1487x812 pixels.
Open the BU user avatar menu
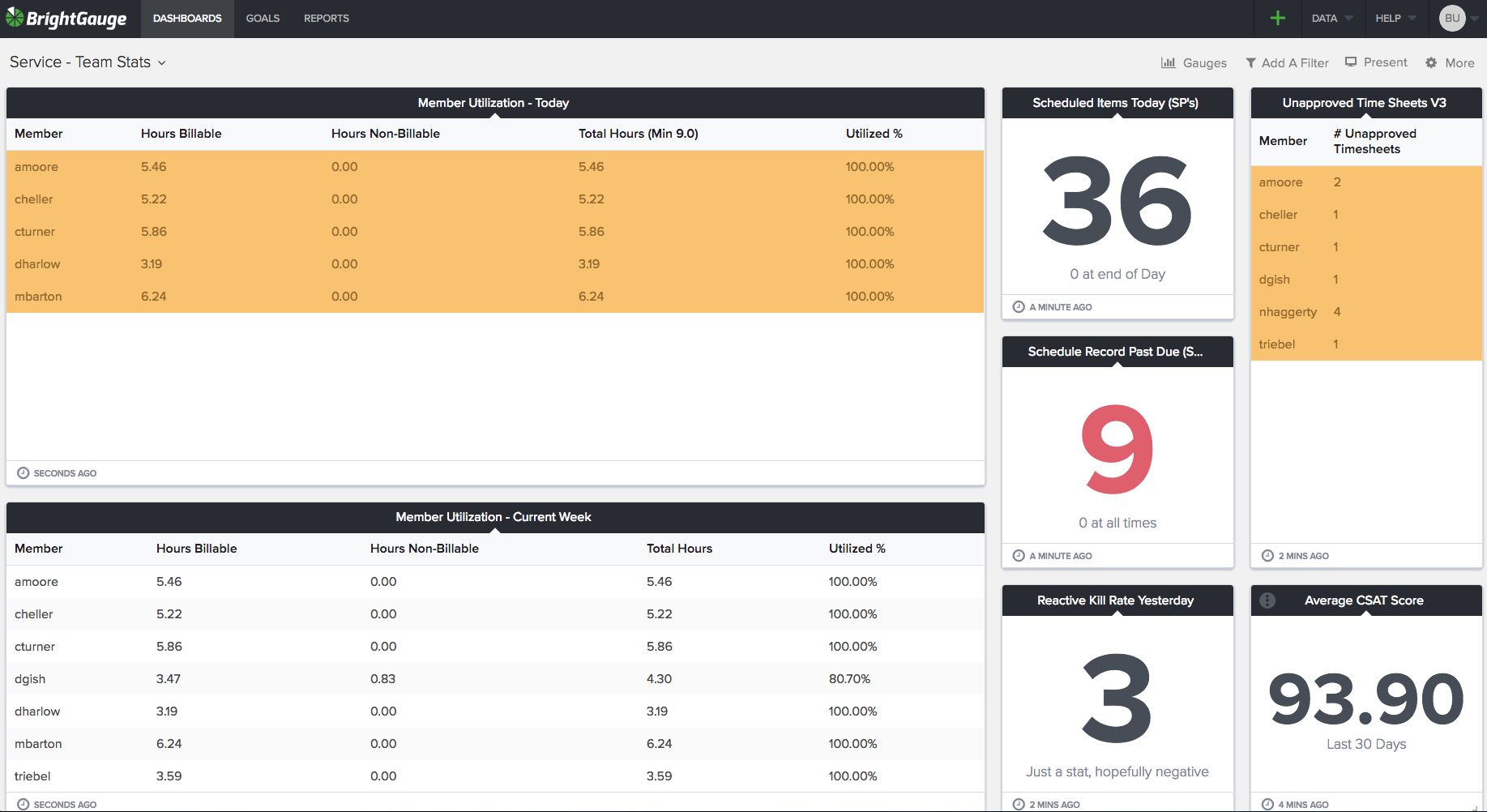[1452, 18]
